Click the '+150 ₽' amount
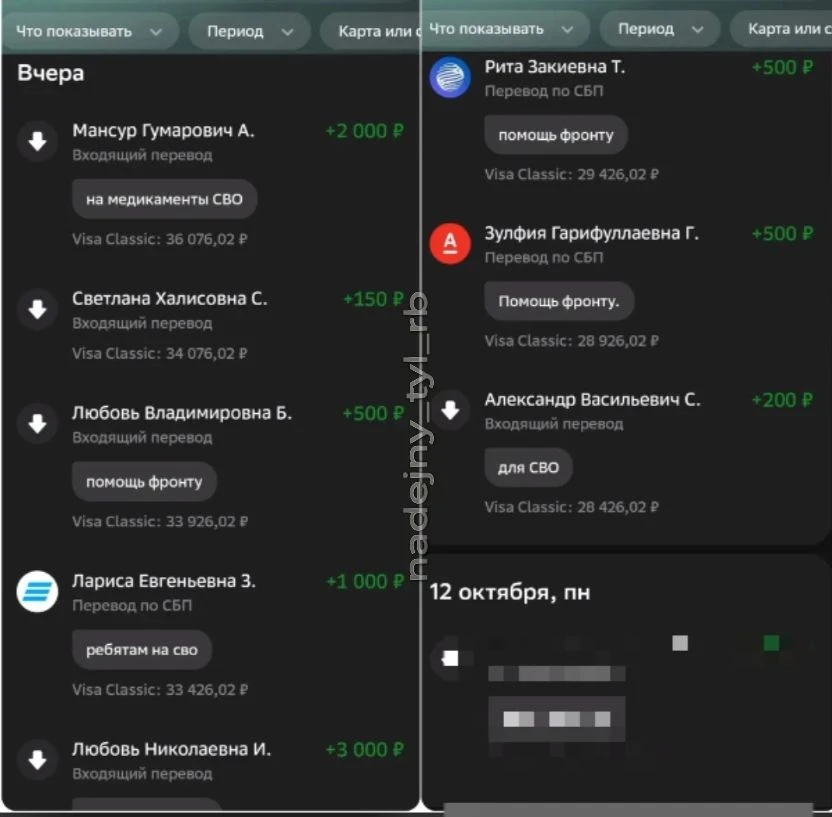The image size is (832, 817). (x=374, y=299)
